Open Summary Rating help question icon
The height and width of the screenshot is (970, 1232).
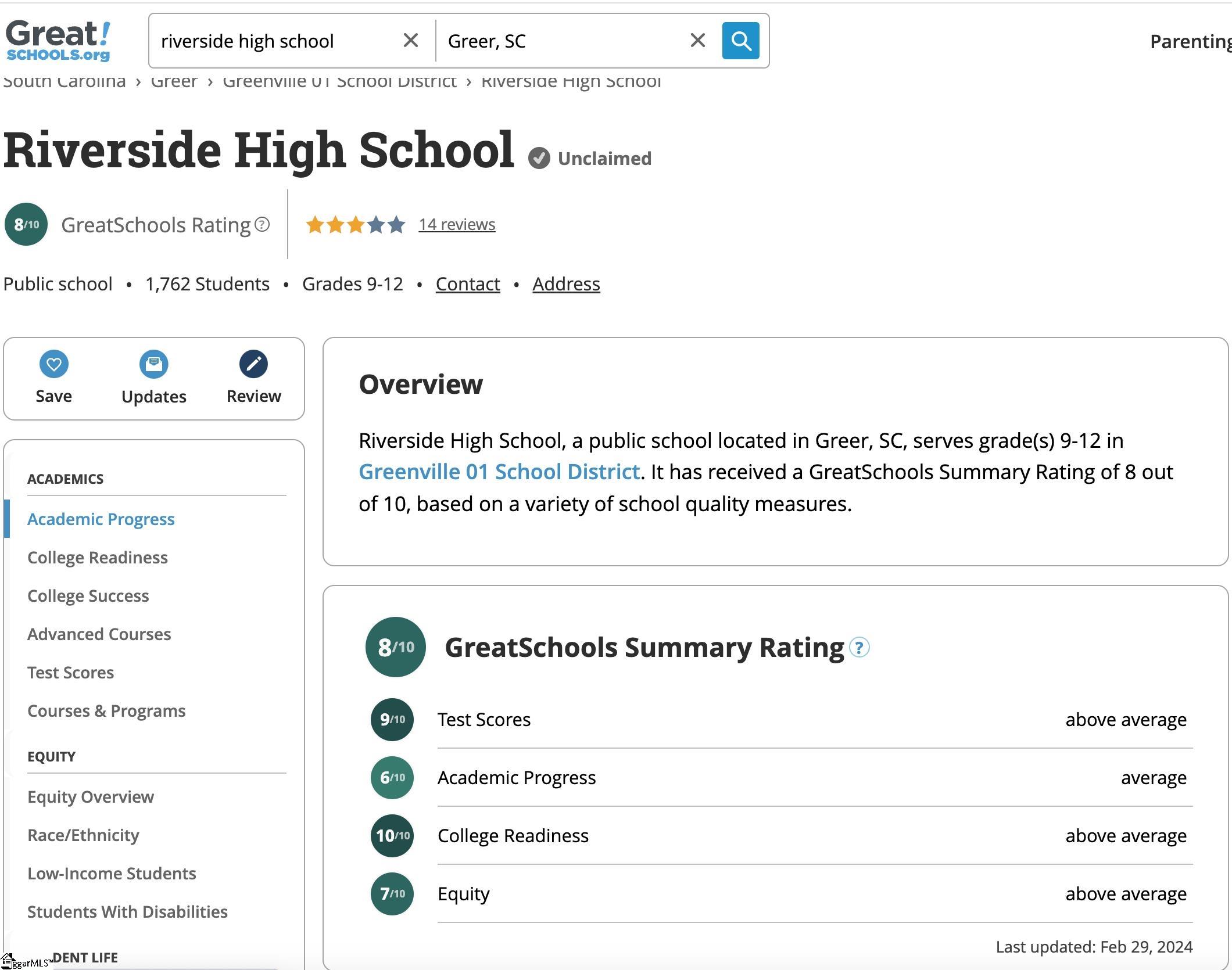pos(859,647)
